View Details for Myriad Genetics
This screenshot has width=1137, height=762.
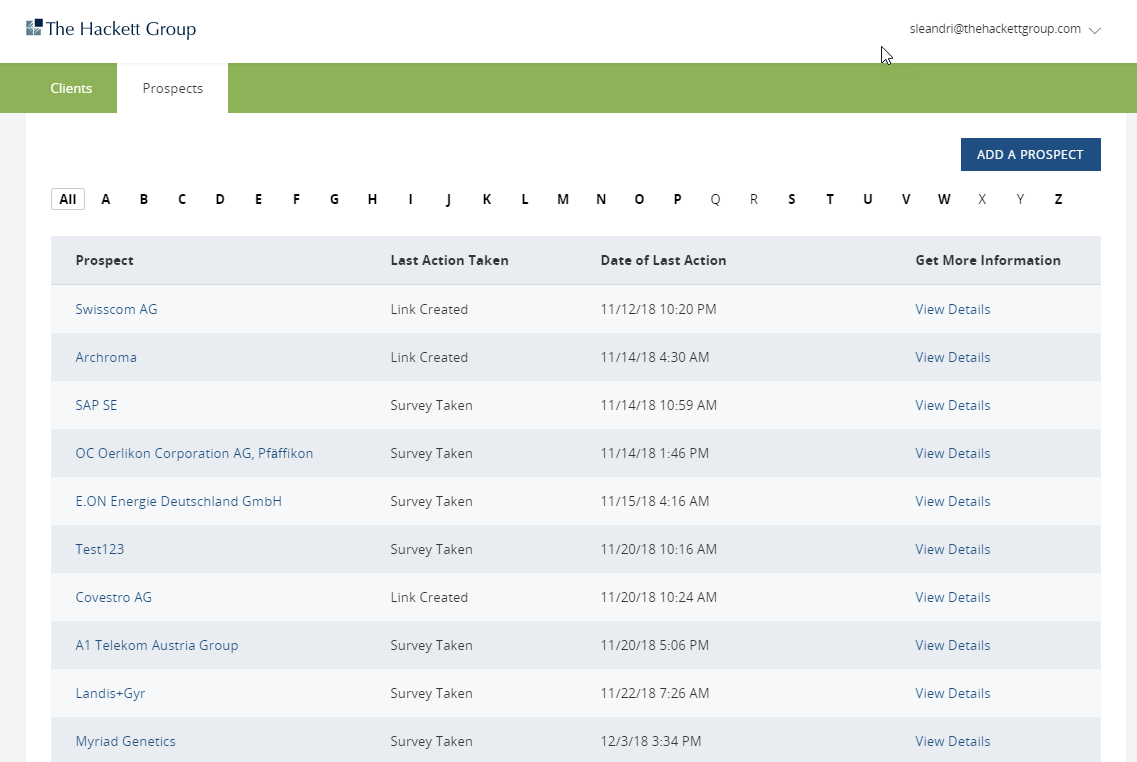click(953, 741)
